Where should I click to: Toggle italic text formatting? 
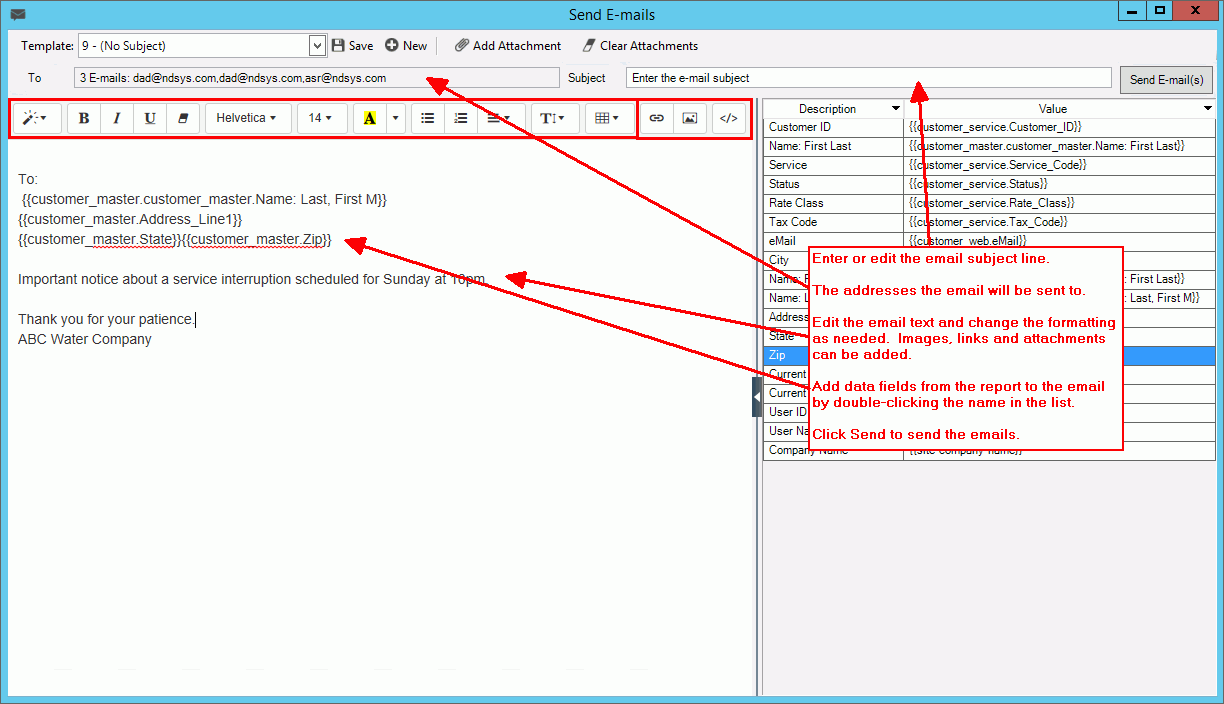pyautogui.click(x=117, y=118)
